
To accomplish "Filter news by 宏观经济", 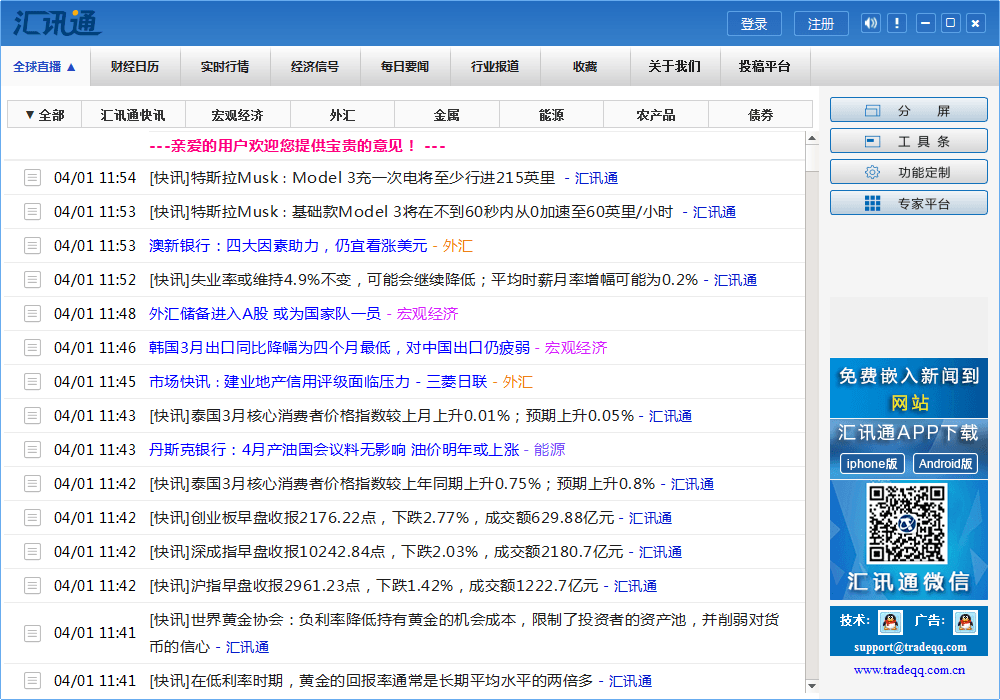I will point(238,115).
